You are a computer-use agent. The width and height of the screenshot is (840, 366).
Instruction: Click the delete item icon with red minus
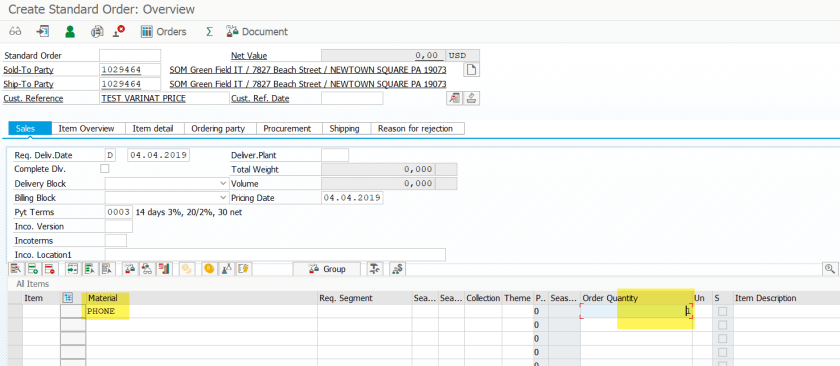point(49,268)
